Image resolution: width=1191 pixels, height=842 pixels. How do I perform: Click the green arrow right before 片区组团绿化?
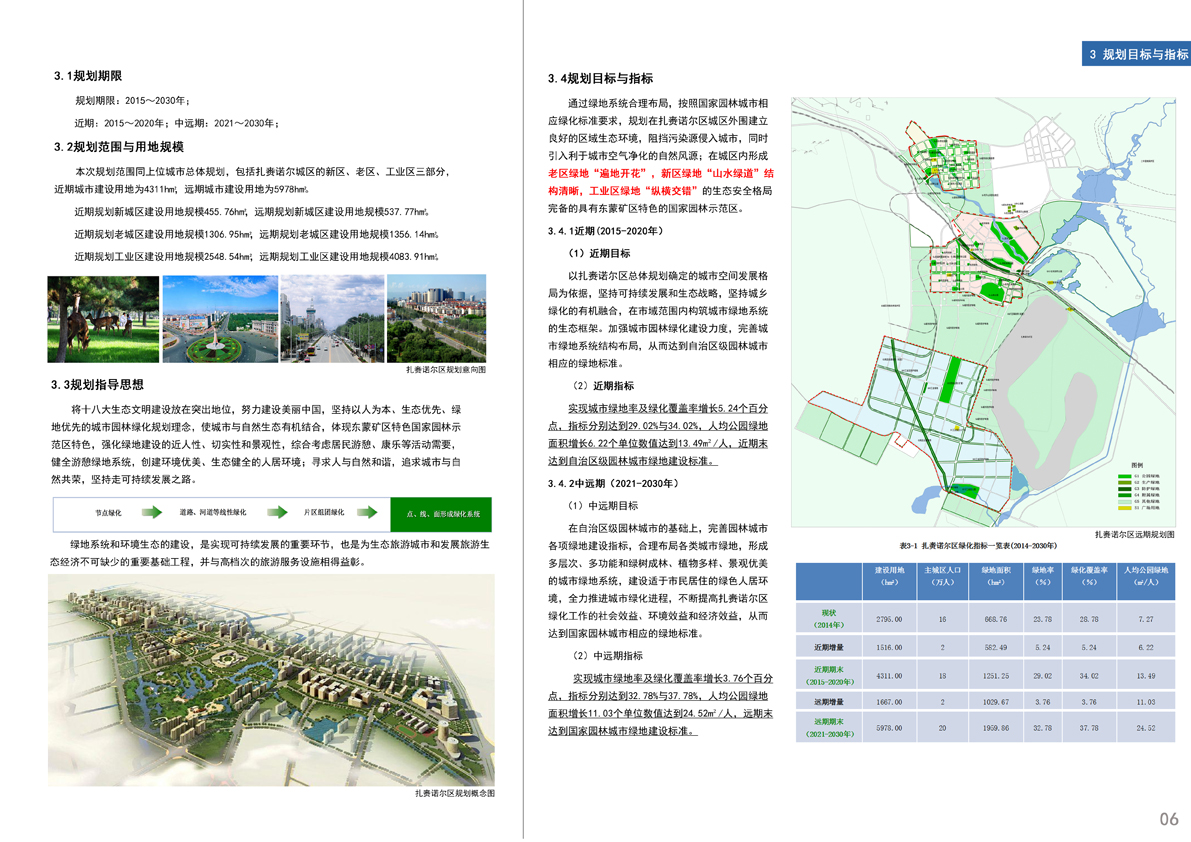click(276, 512)
